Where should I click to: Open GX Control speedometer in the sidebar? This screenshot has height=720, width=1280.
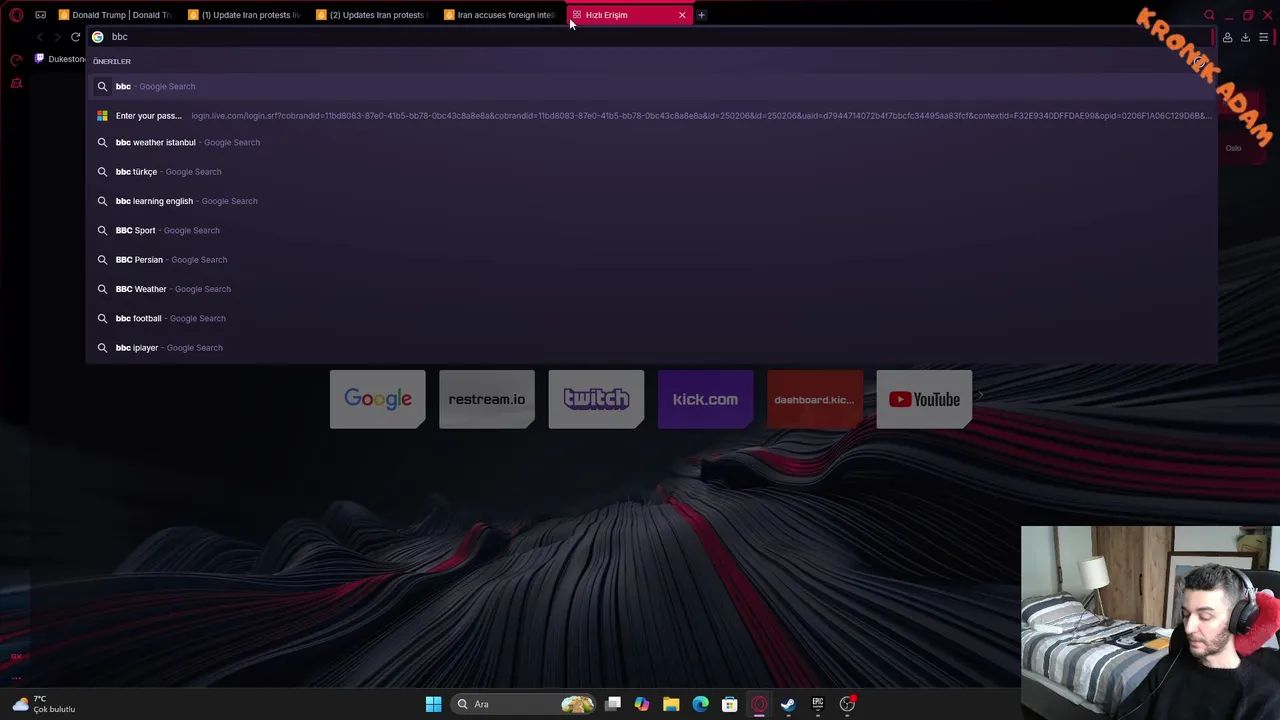point(16,60)
